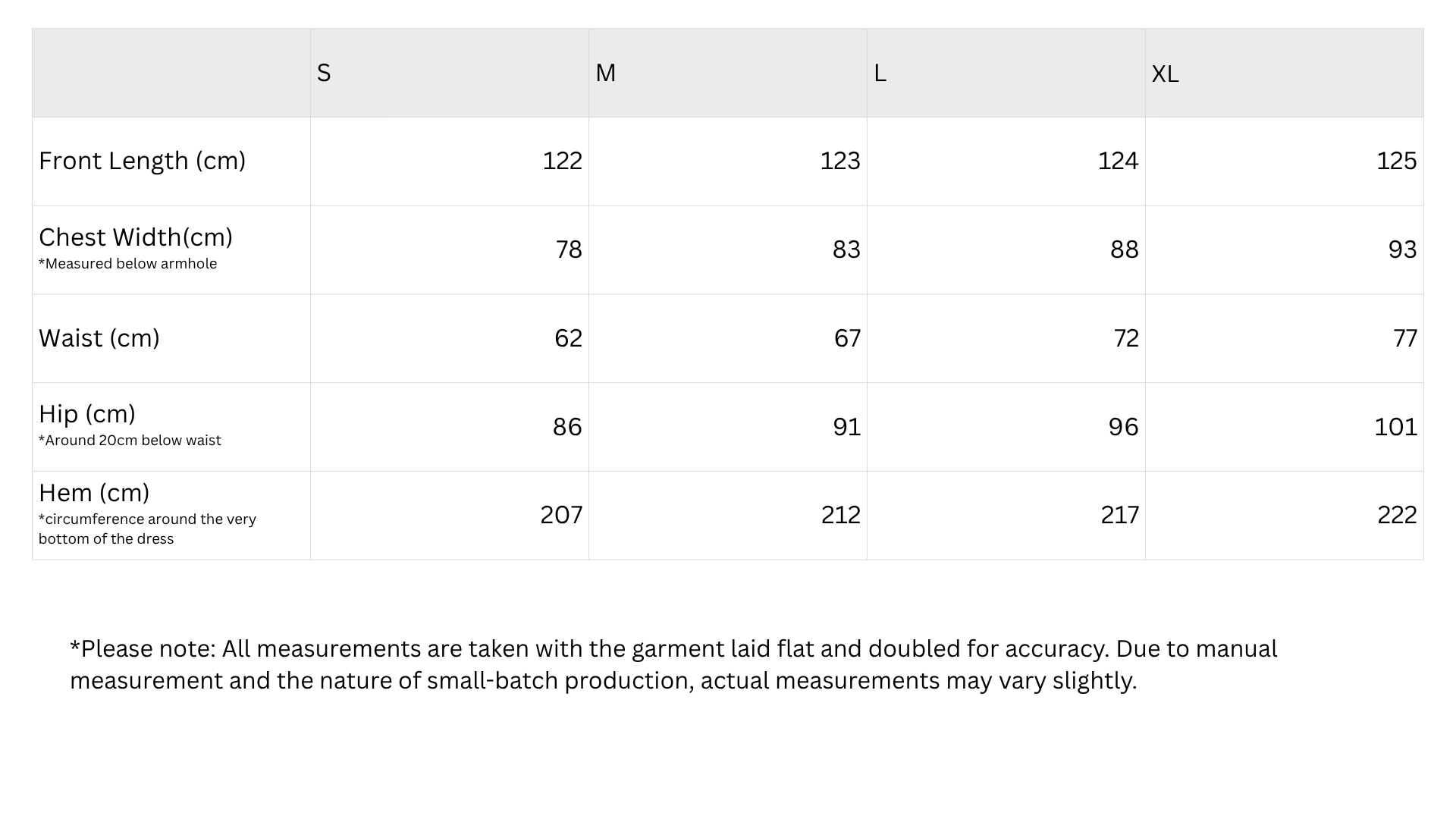Select the Hip (cm) row label
Image resolution: width=1456 pixels, height=819 pixels.
pyautogui.click(x=87, y=414)
